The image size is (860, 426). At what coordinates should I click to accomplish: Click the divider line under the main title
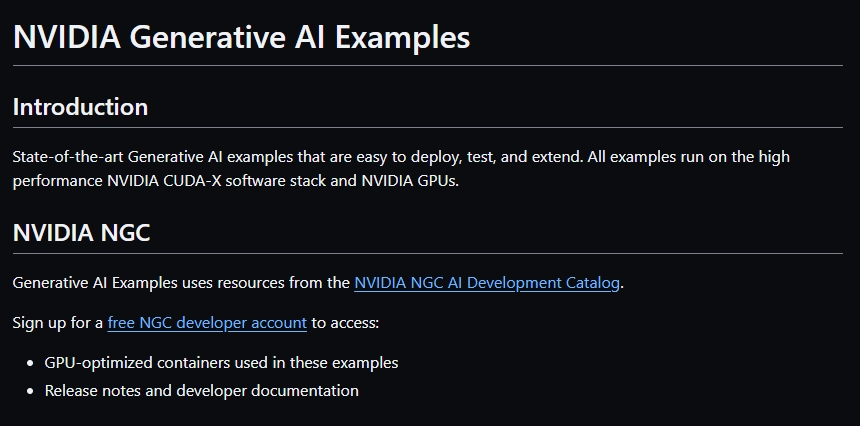[428, 65]
